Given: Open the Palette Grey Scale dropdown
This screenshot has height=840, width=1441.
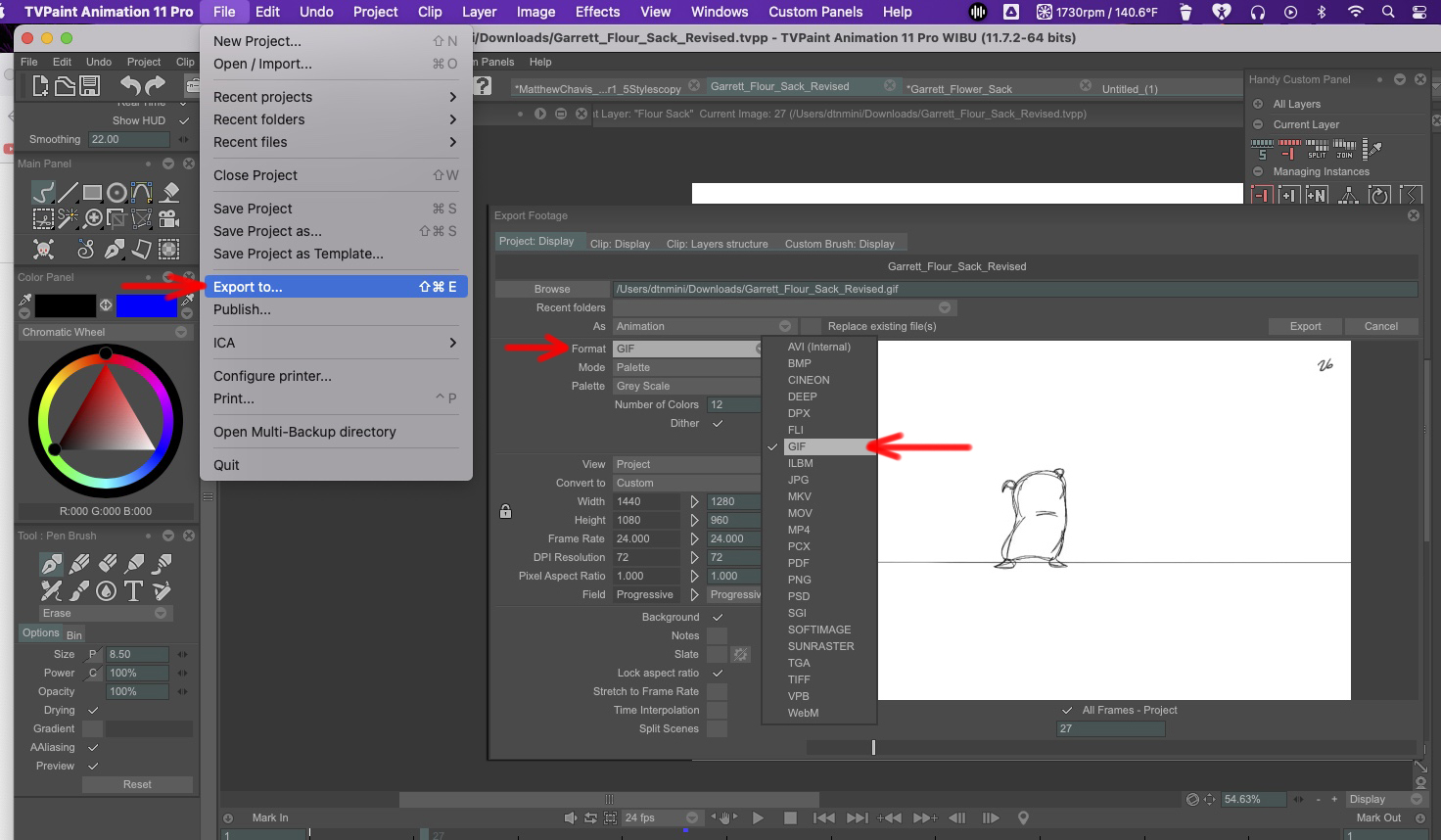Looking at the screenshot, I should 686,386.
